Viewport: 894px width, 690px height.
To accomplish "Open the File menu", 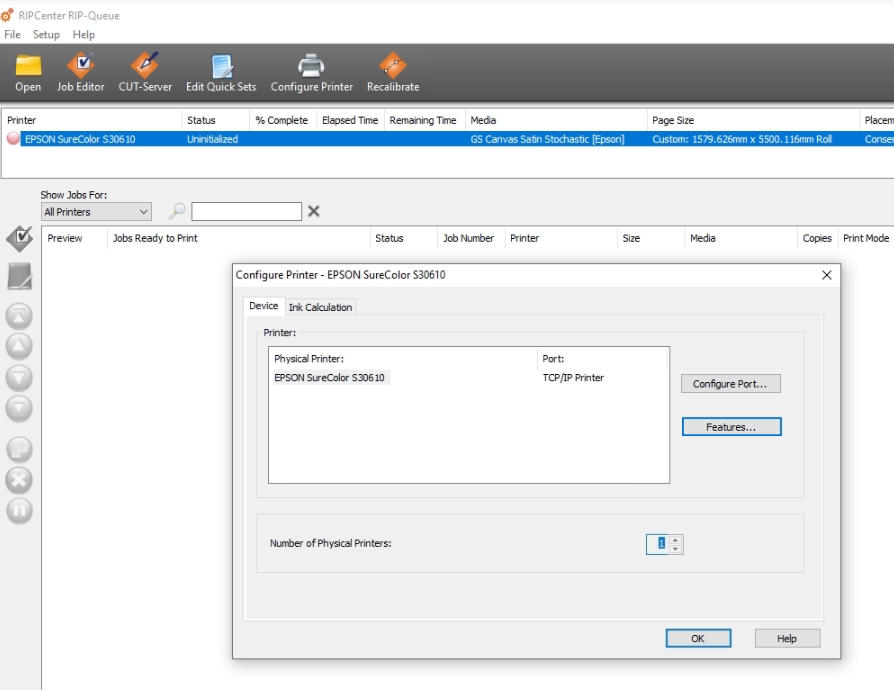I will coord(12,34).
